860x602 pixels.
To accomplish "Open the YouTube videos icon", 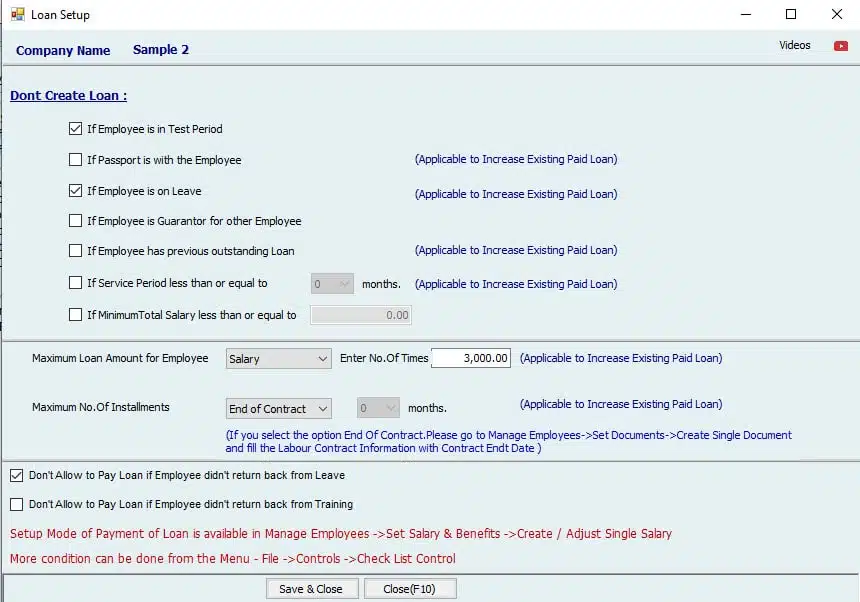I will (x=840, y=46).
